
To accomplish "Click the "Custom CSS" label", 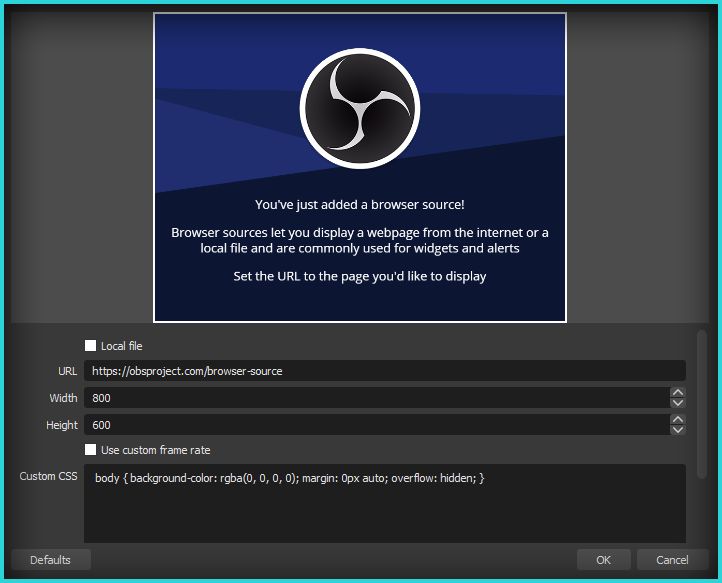I will 48,476.
